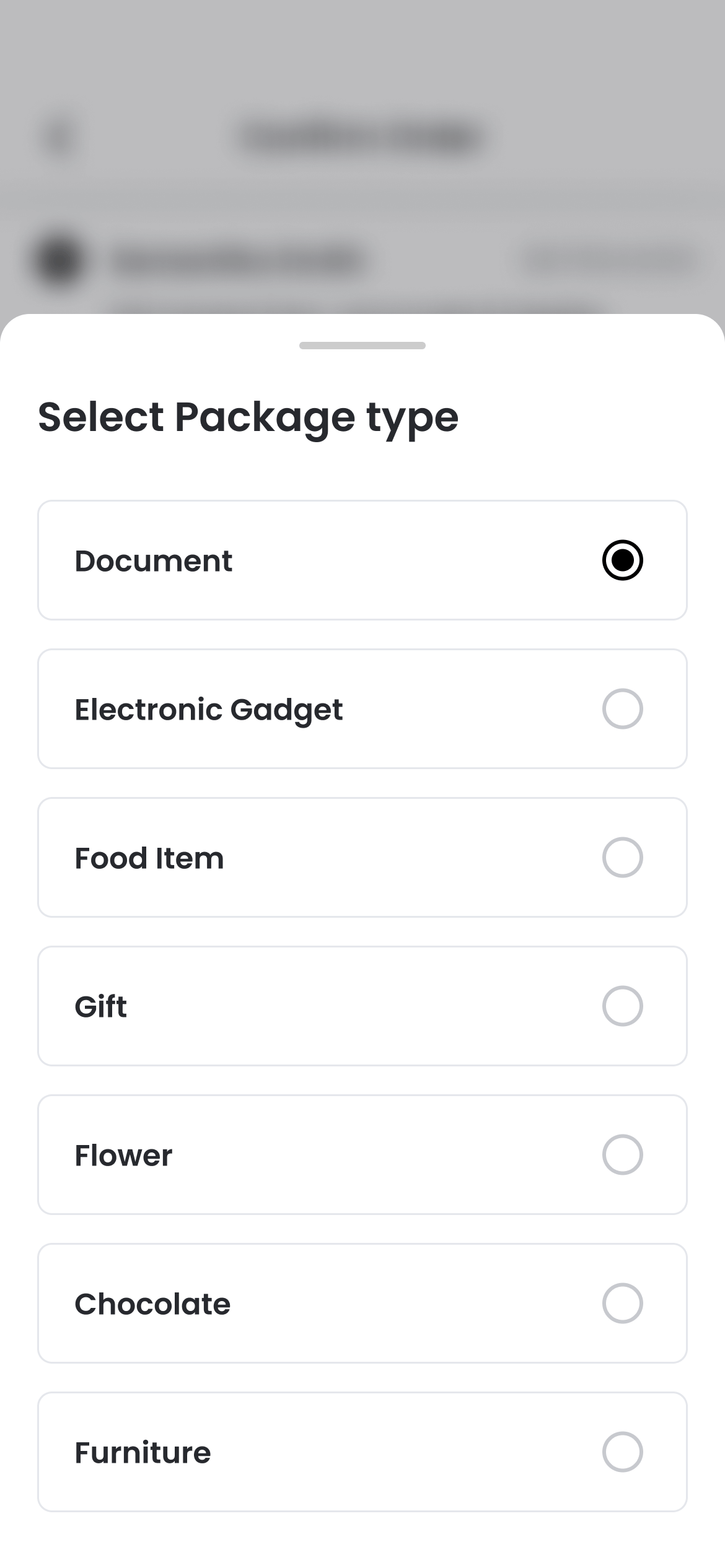725x1568 pixels.
Task: Click the Select Package type heading
Action: (248, 417)
